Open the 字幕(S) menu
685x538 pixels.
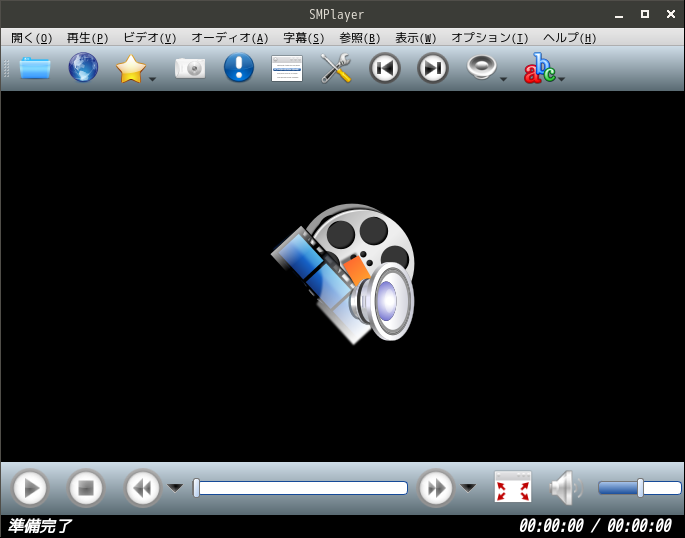click(304, 38)
